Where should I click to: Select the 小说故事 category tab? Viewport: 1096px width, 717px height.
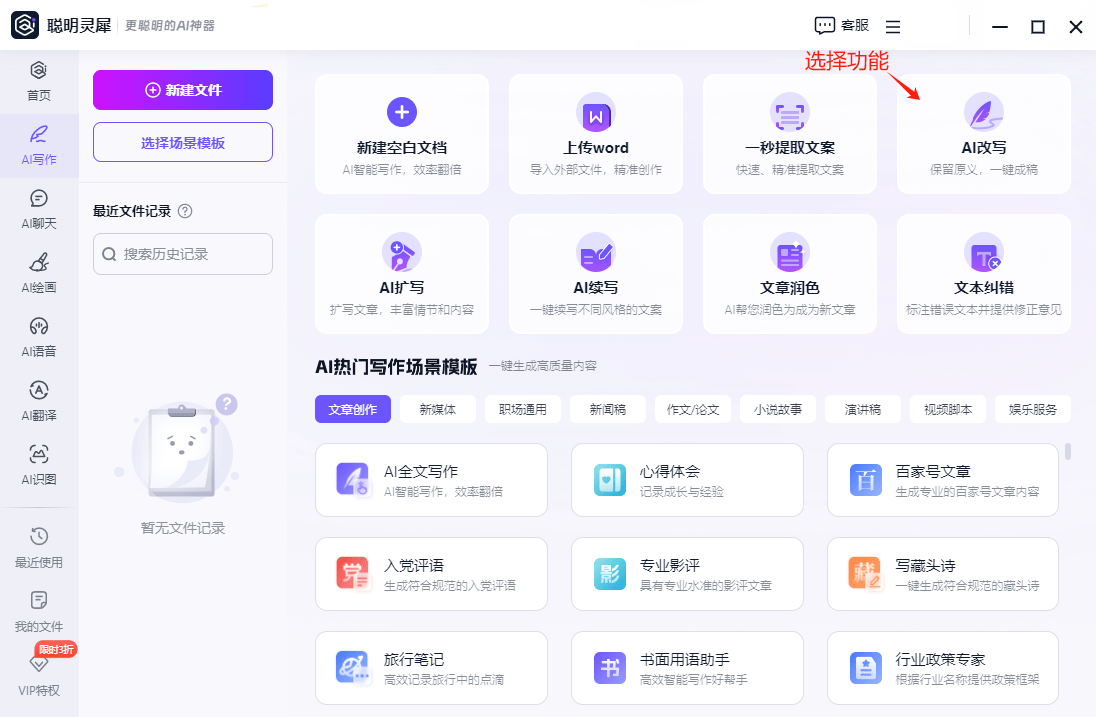pyautogui.click(x=777, y=409)
